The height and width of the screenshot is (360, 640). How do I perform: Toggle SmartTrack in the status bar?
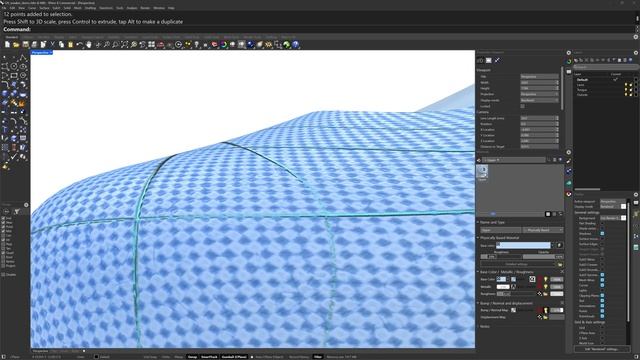point(209,357)
